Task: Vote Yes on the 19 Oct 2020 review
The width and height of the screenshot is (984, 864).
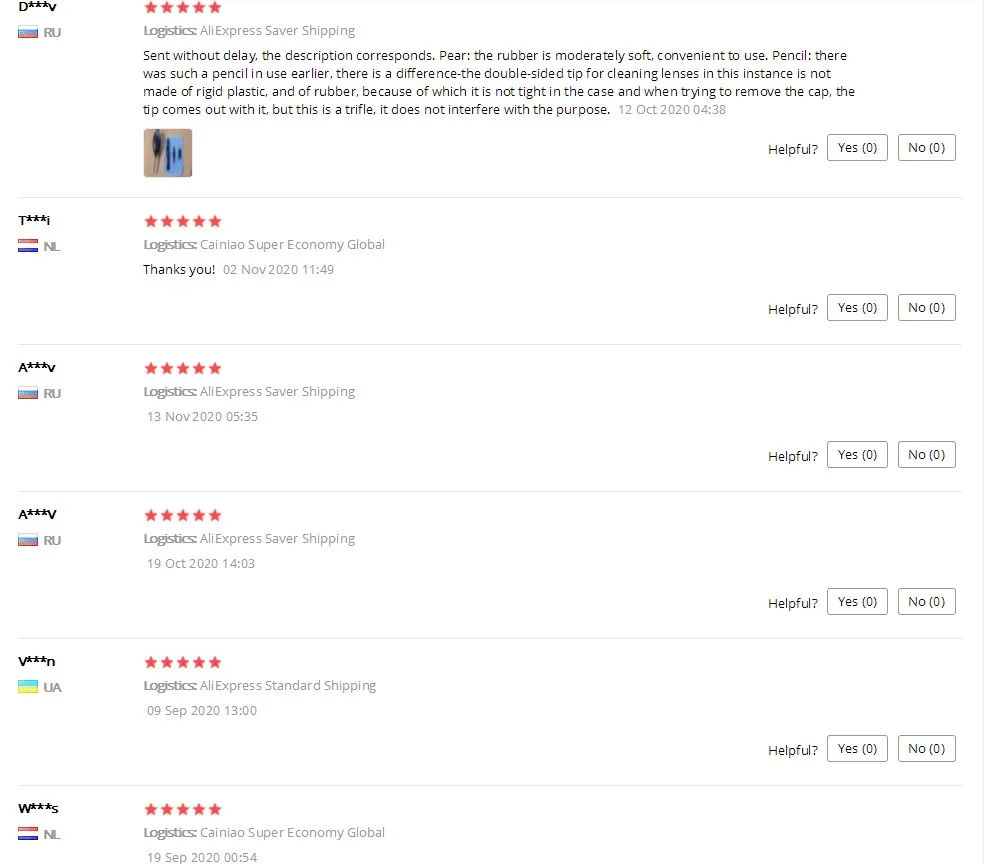Action: 857,602
